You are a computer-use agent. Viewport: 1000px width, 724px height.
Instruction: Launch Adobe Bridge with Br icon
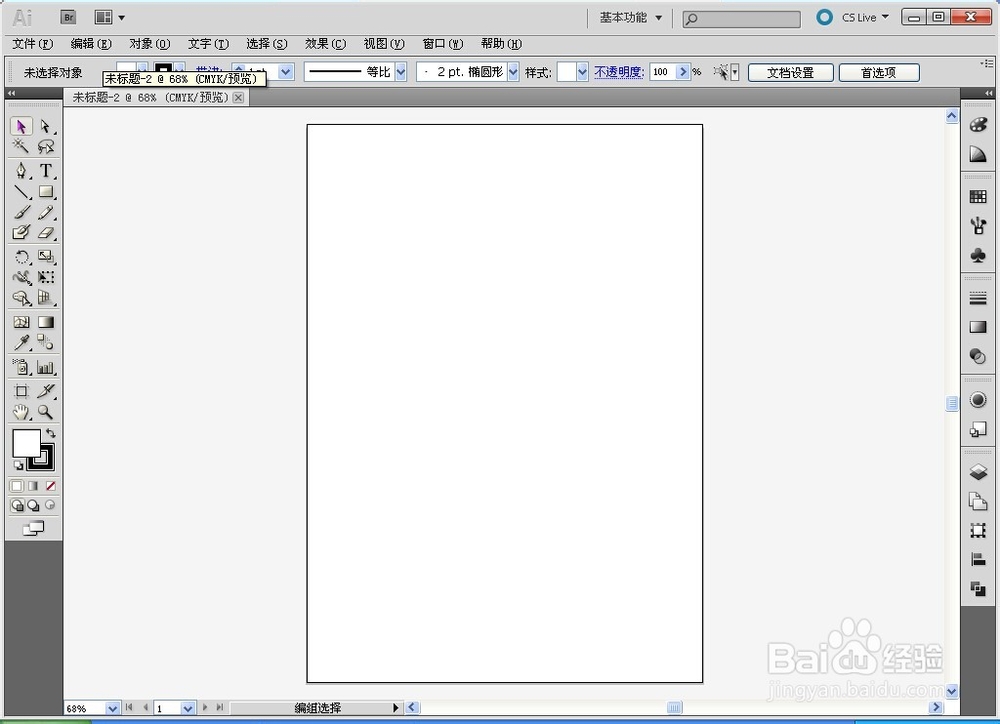click(x=68, y=17)
